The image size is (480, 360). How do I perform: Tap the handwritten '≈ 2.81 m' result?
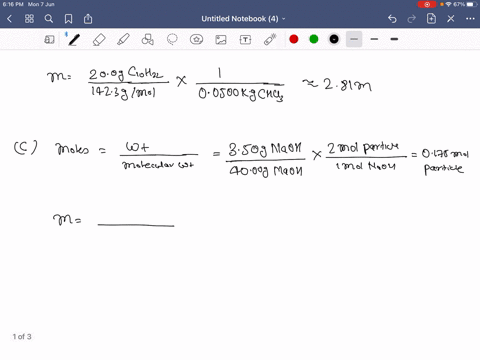337,85
